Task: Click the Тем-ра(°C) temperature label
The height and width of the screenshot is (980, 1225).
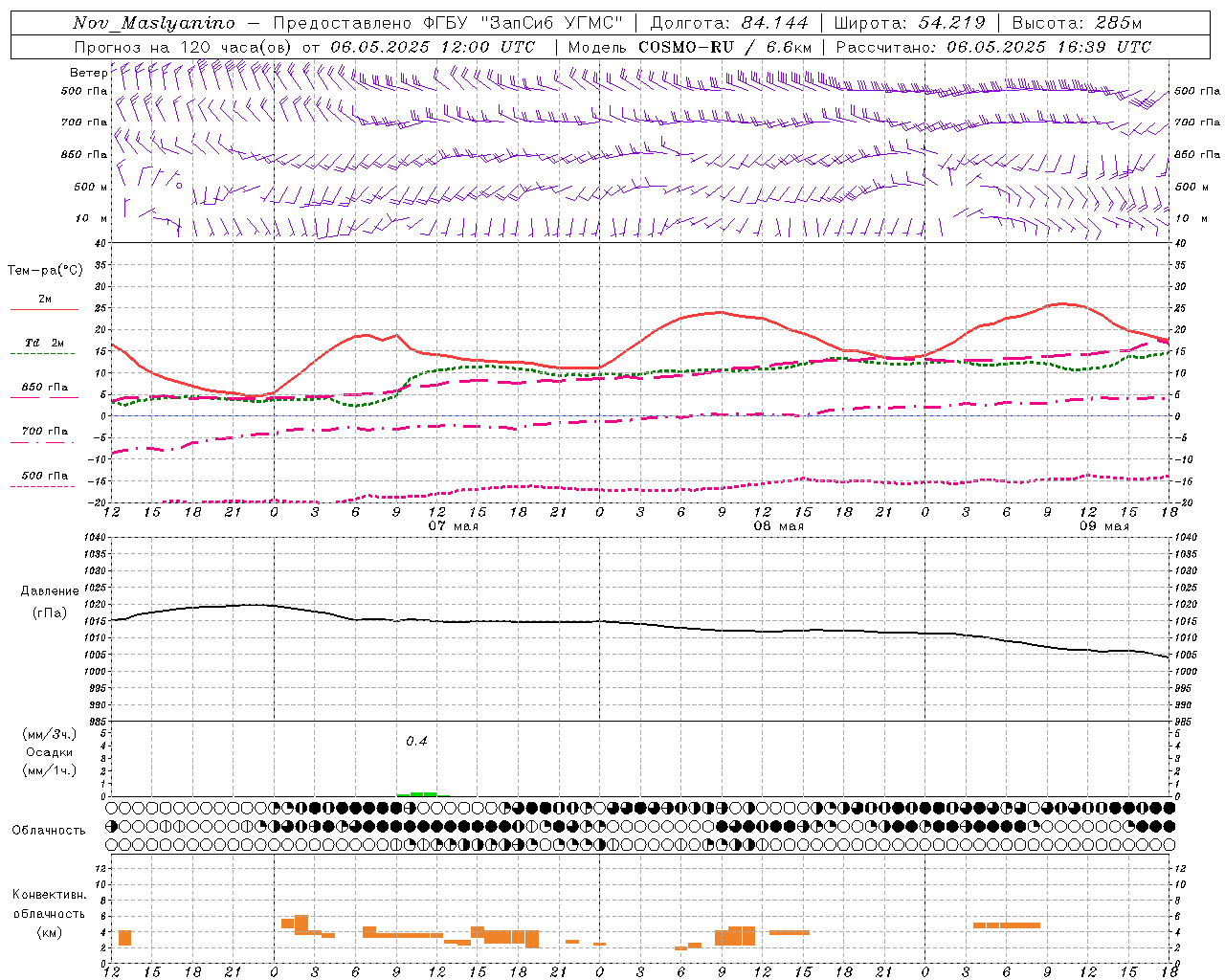Action: pyautogui.click(x=45, y=271)
